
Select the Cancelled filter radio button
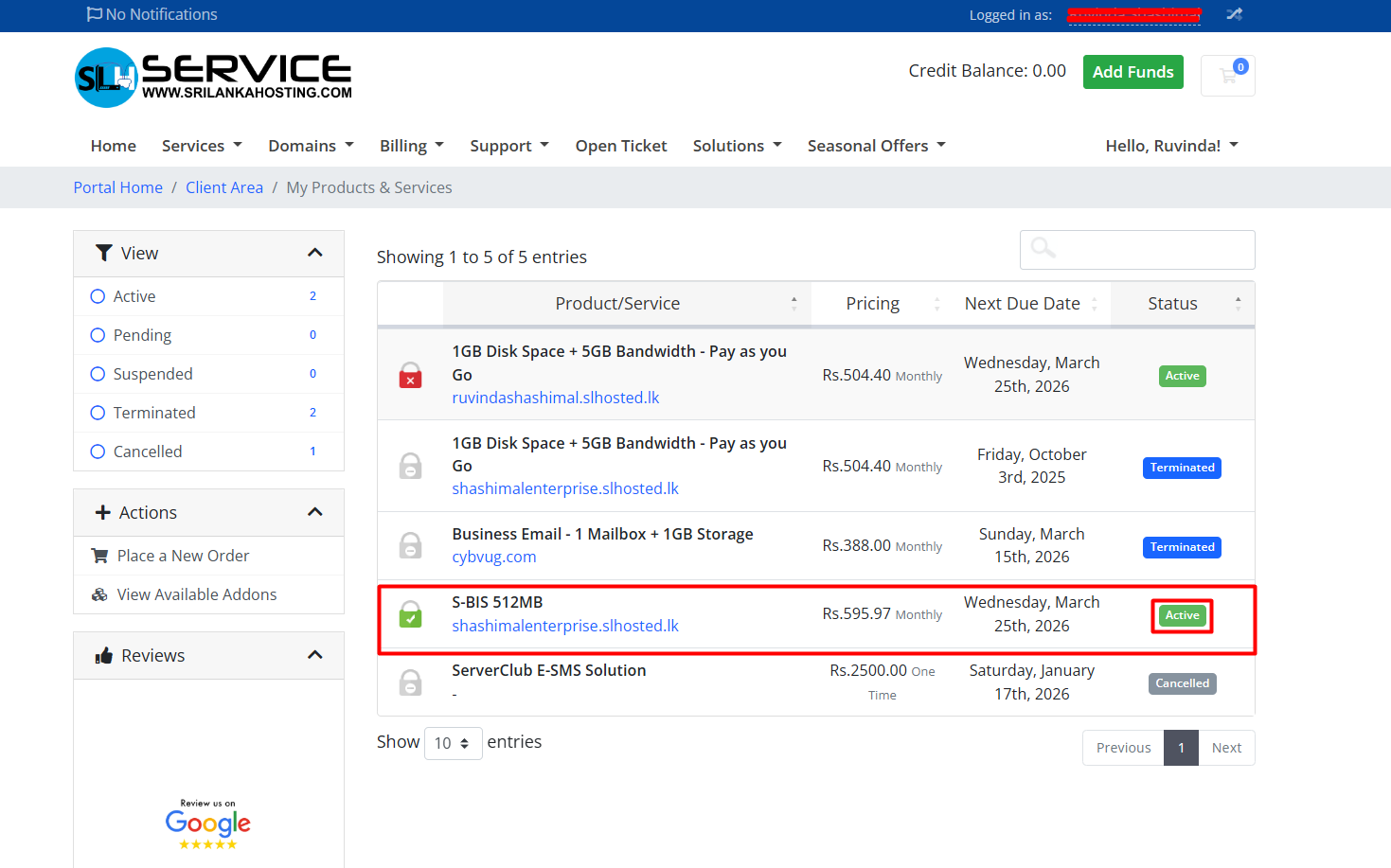point(98,452)
